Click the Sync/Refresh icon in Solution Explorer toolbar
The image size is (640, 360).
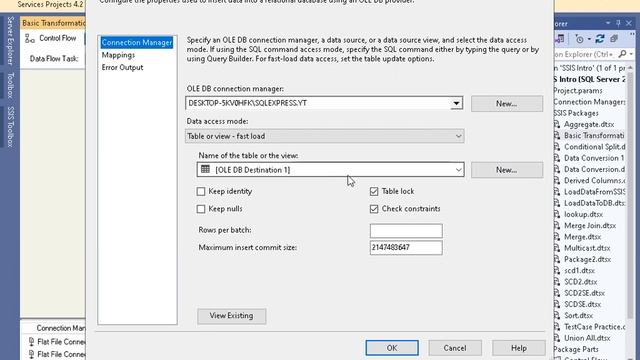coord(600,39)
